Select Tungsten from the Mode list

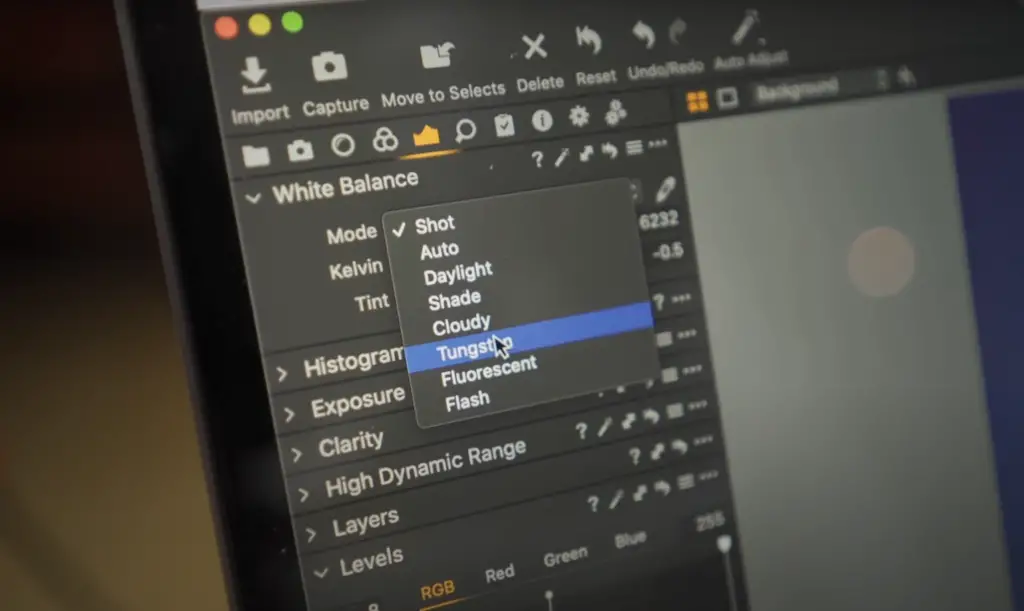[x=474, y=349]
